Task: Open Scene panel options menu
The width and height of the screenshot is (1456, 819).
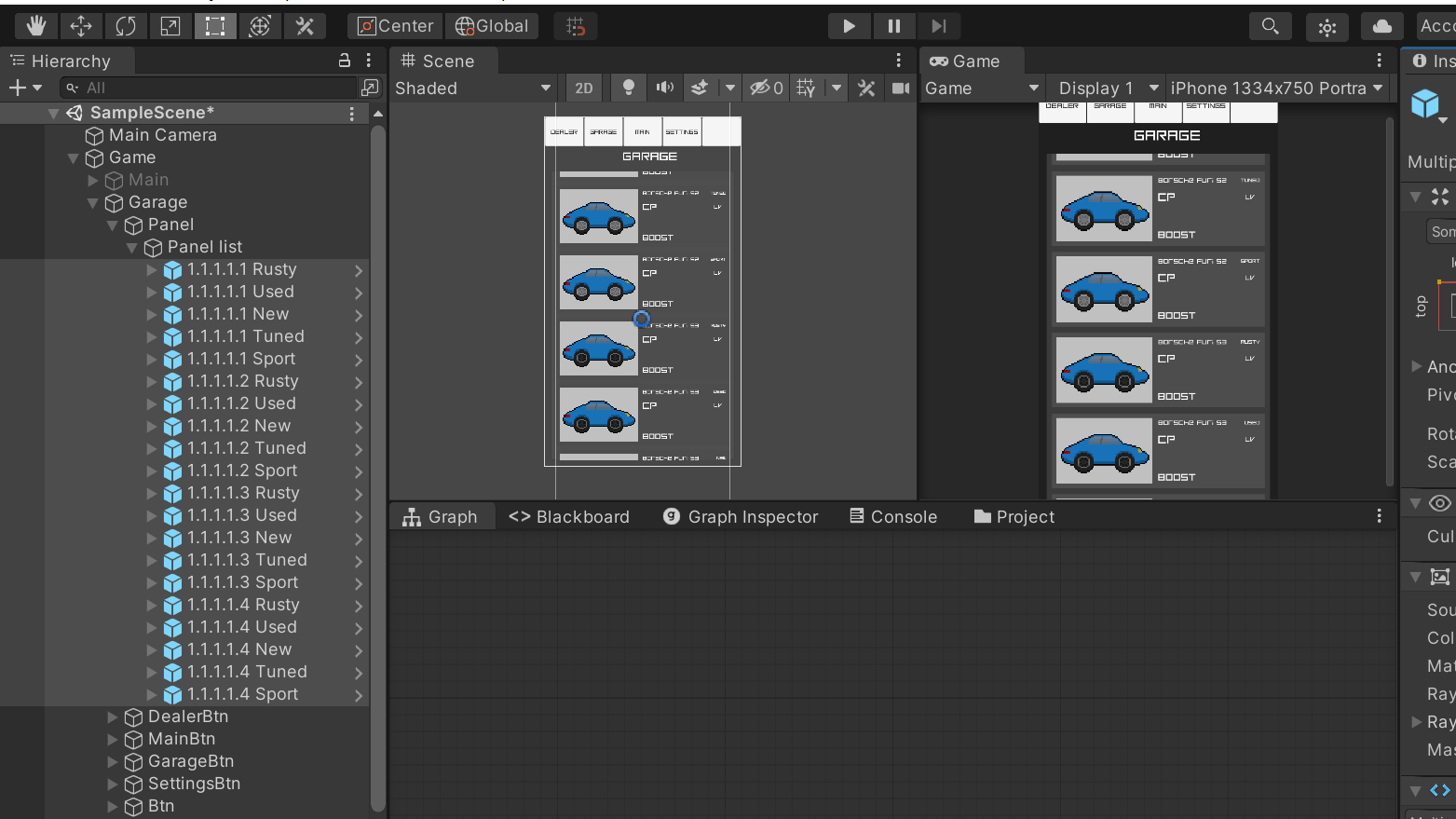Action: coord(899,61)
